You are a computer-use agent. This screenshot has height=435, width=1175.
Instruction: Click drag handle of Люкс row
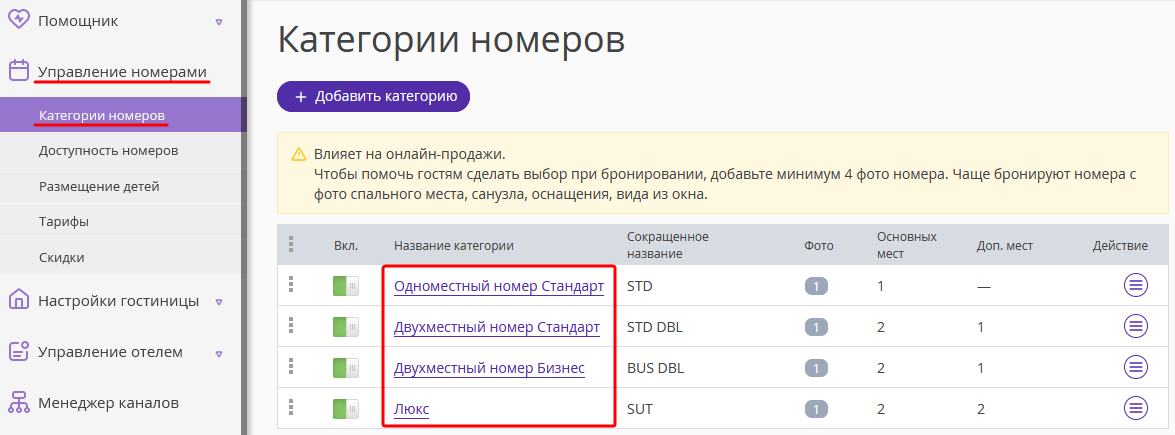291,407
